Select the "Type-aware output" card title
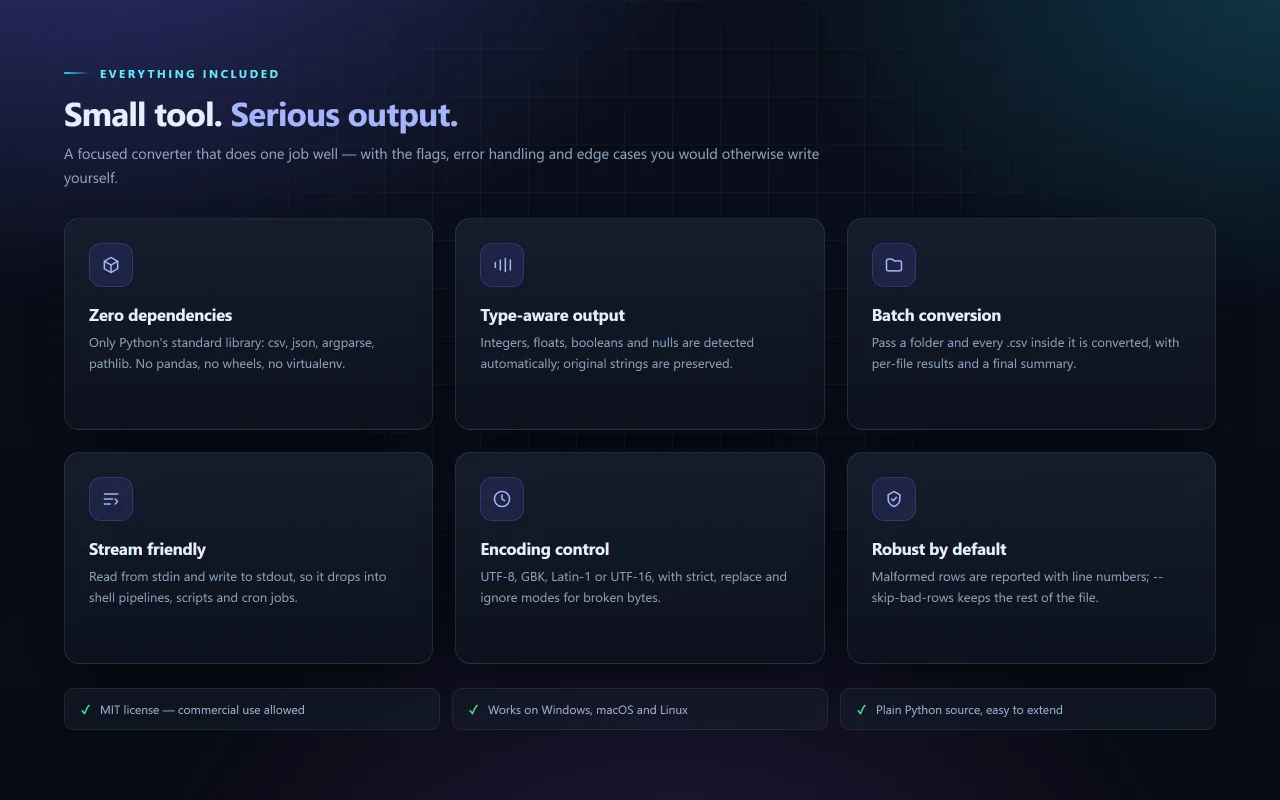 pyautogui.click(x=552, y=315)
